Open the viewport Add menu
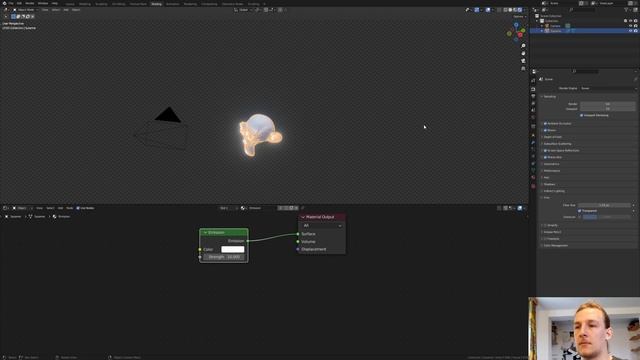 click(66, 10)
